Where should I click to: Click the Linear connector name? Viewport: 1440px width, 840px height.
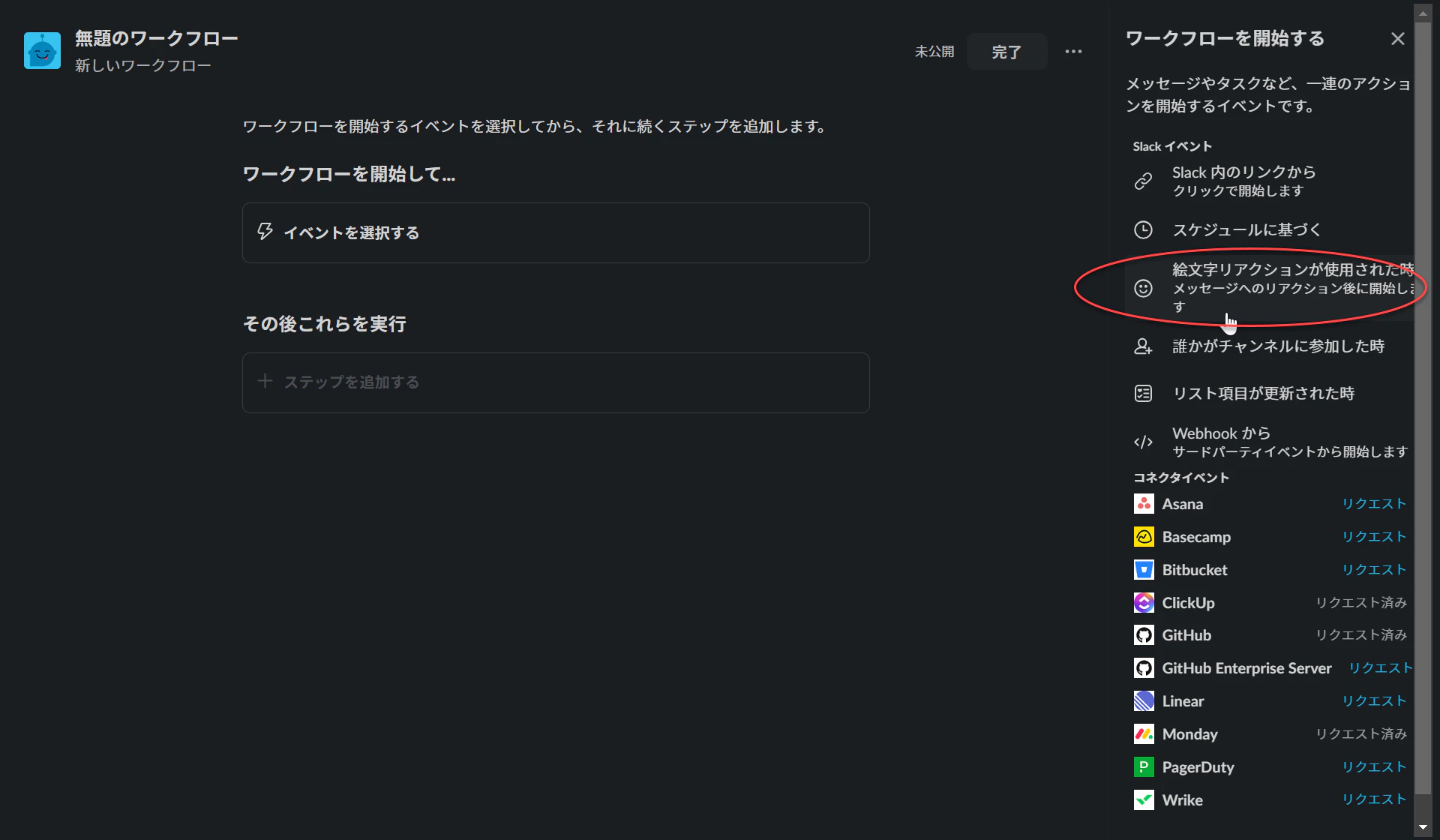pyautogui.click(x=1183, y=701)
